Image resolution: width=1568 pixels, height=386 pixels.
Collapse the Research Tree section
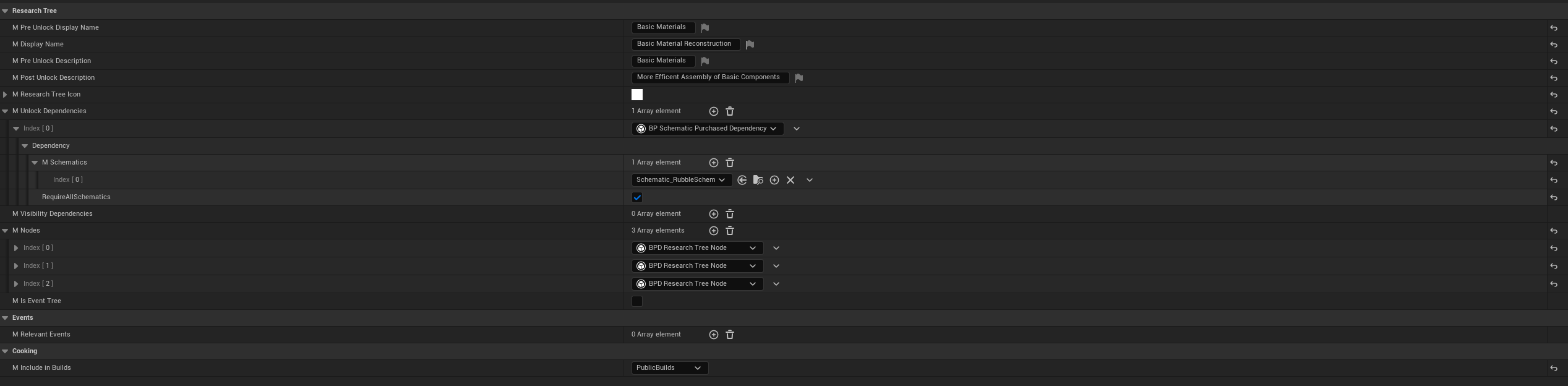5,11
